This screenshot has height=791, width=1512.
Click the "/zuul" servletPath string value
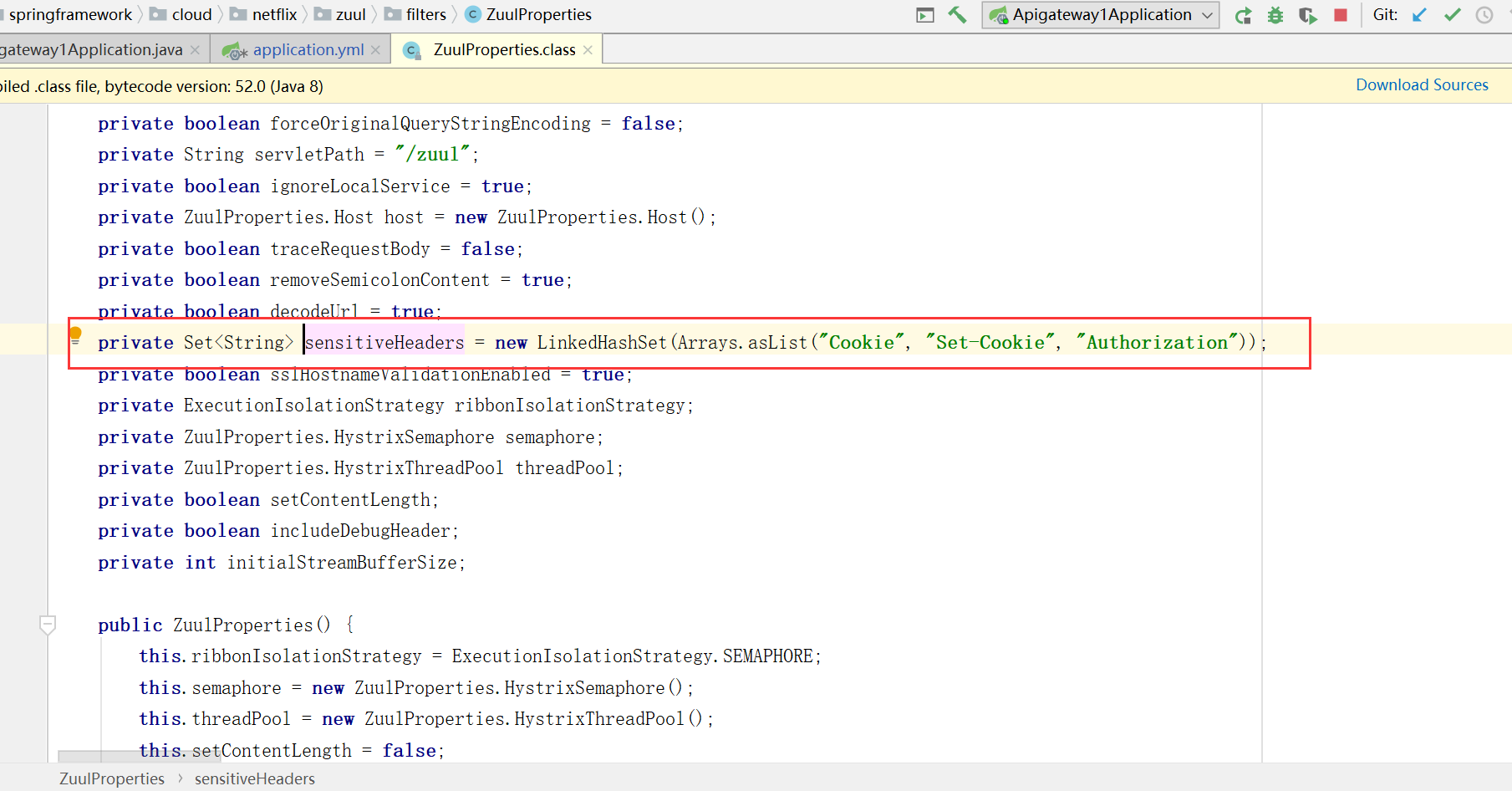click(433, 155)
